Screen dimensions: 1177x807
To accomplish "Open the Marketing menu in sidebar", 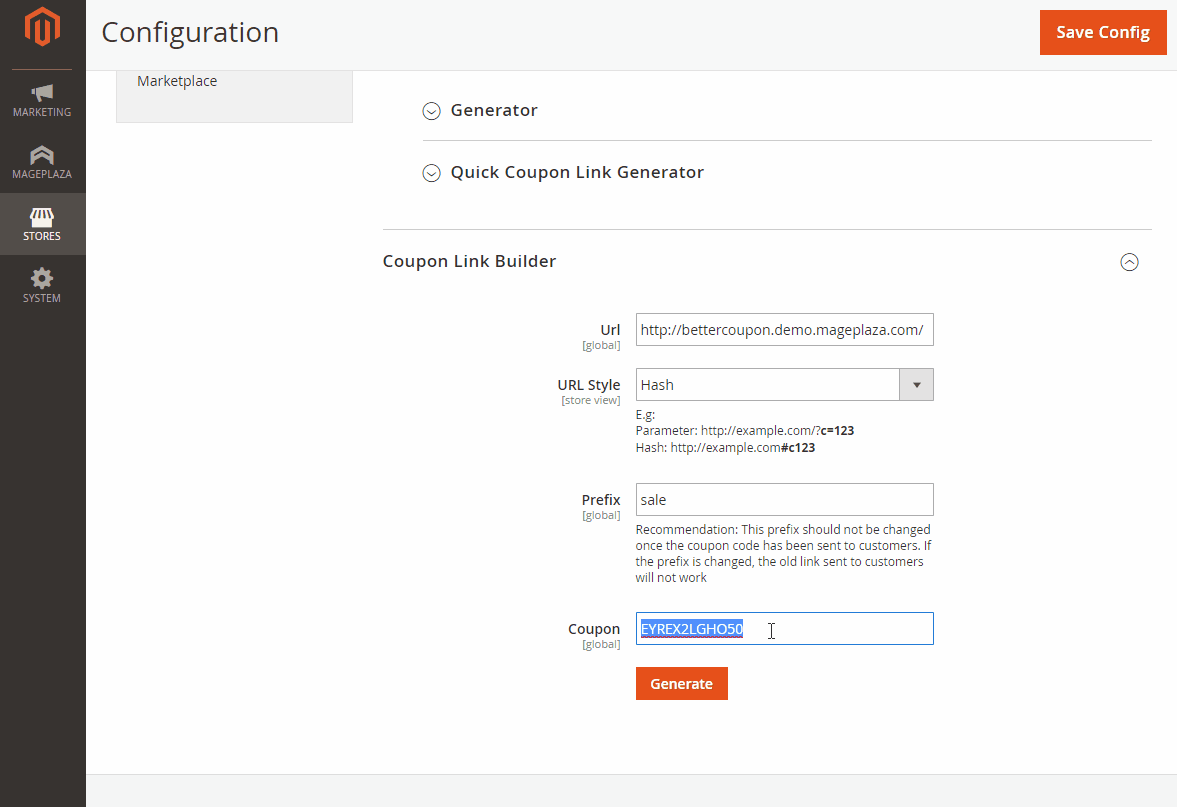I will coord(42,101).
